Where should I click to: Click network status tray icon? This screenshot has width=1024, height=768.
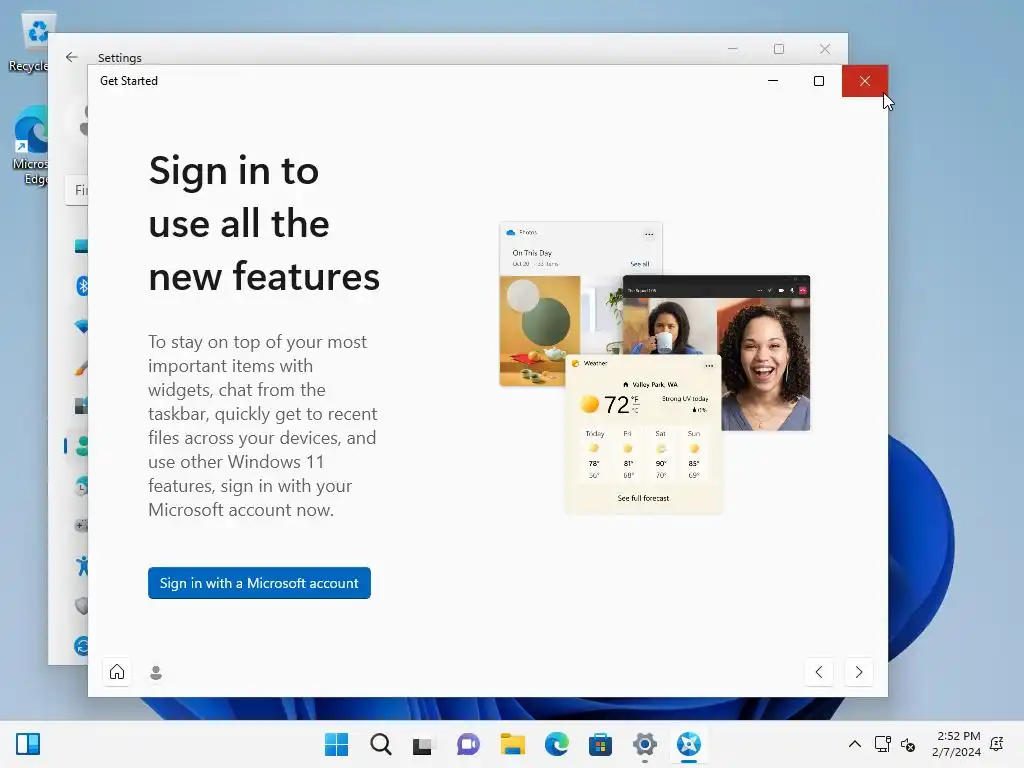coord(882,744)
